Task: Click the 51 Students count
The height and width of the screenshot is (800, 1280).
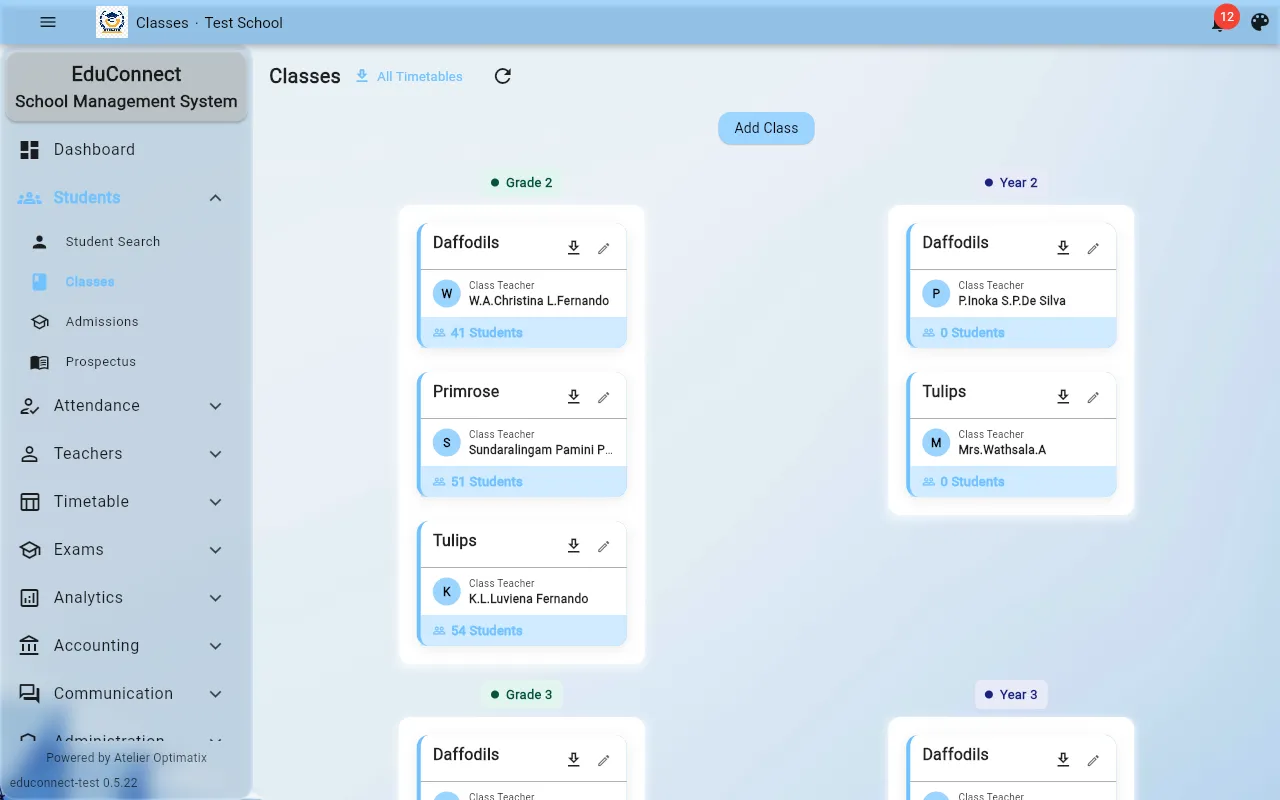Action: pyautogui.click(x=486, y=482)
